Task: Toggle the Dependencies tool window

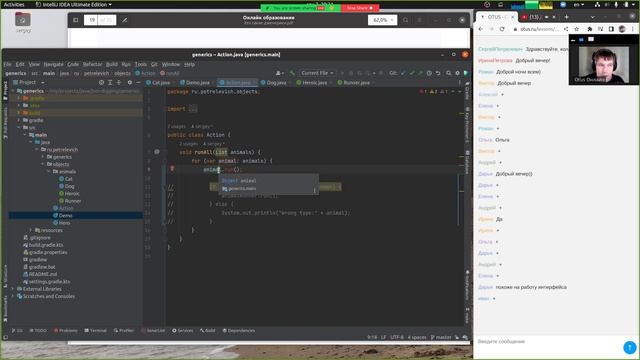Action: (x=239, y=330)
